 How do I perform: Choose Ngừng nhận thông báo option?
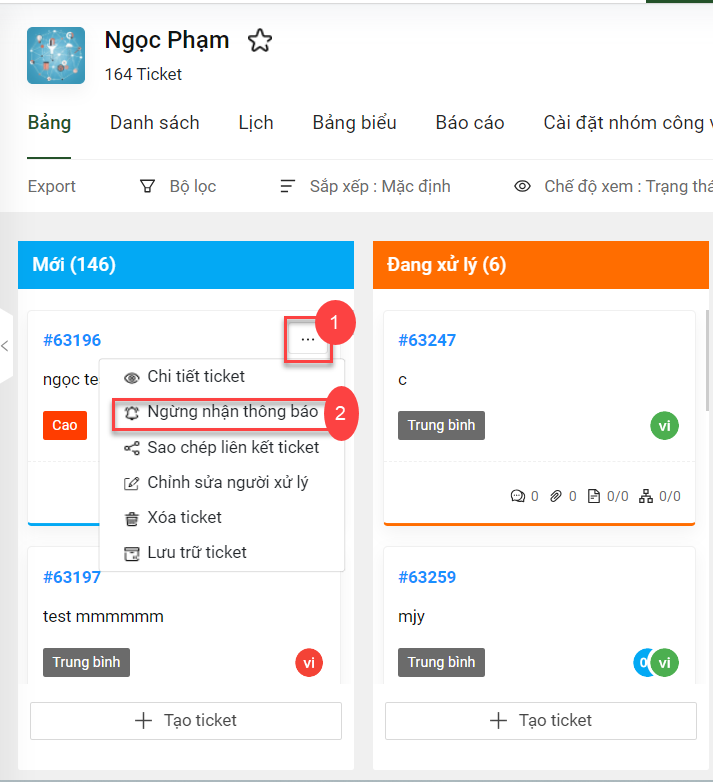(x=232, y=411)
